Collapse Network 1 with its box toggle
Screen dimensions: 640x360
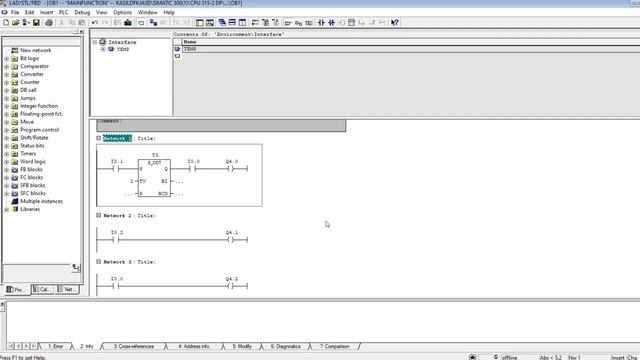98,138
